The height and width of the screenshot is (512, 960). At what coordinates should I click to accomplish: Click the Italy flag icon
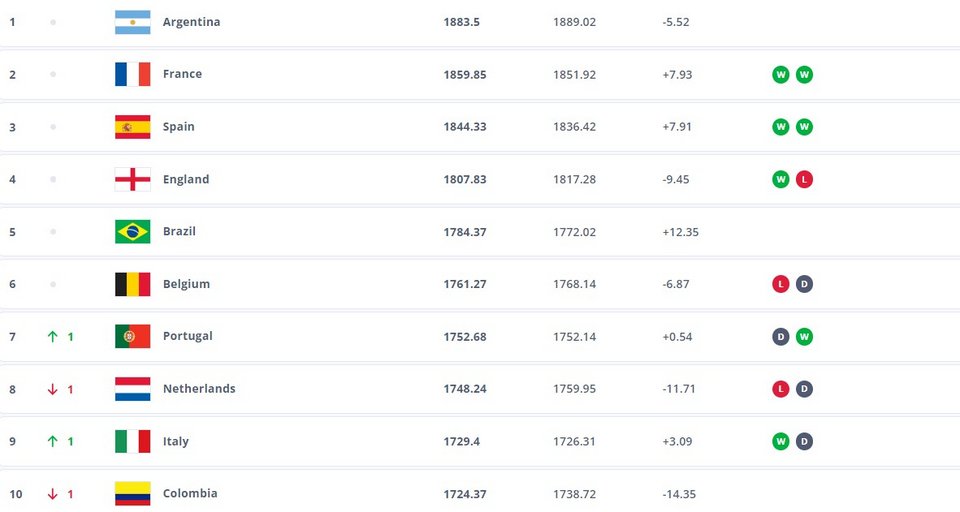(132, 441)
